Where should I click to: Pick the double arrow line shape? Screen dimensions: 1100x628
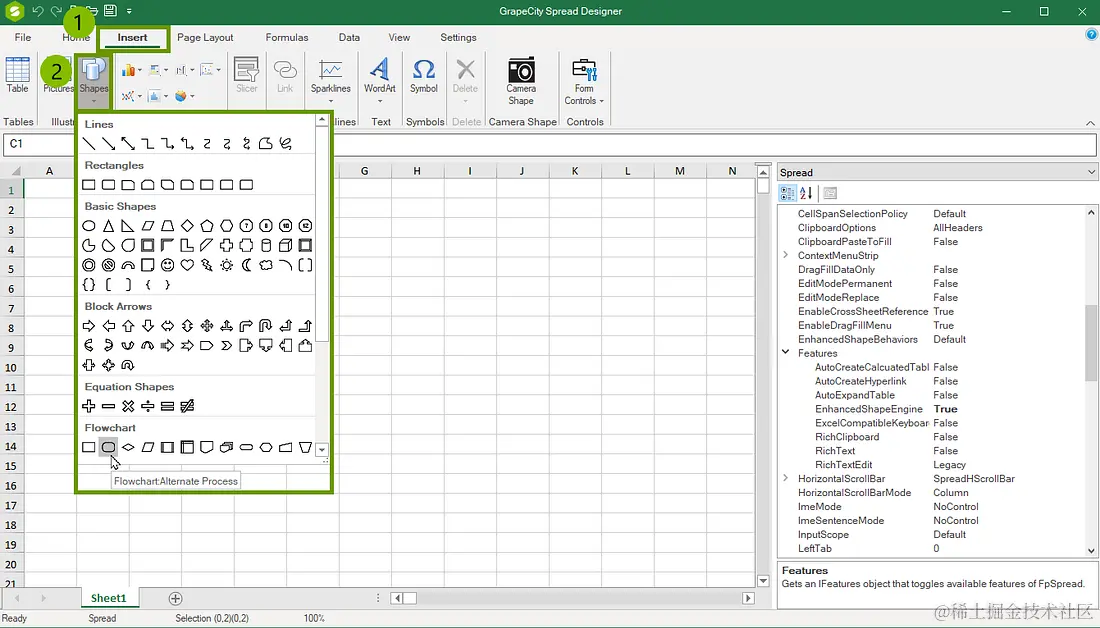coord(128,144)
